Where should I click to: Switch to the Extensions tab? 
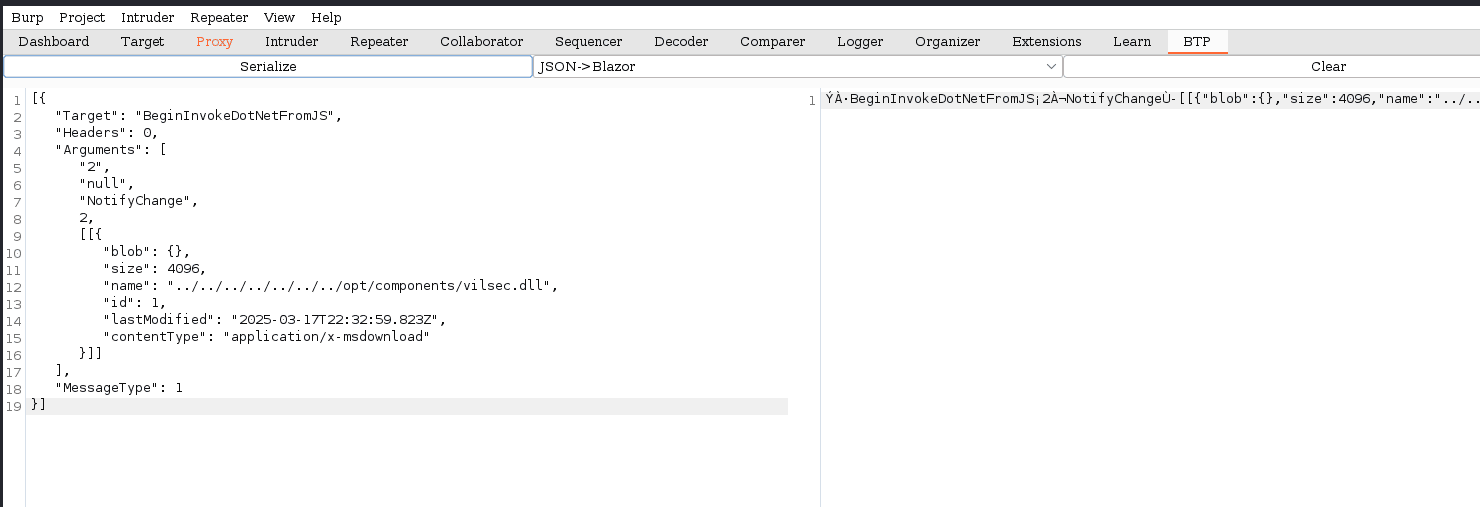[x=1047, y=41]
